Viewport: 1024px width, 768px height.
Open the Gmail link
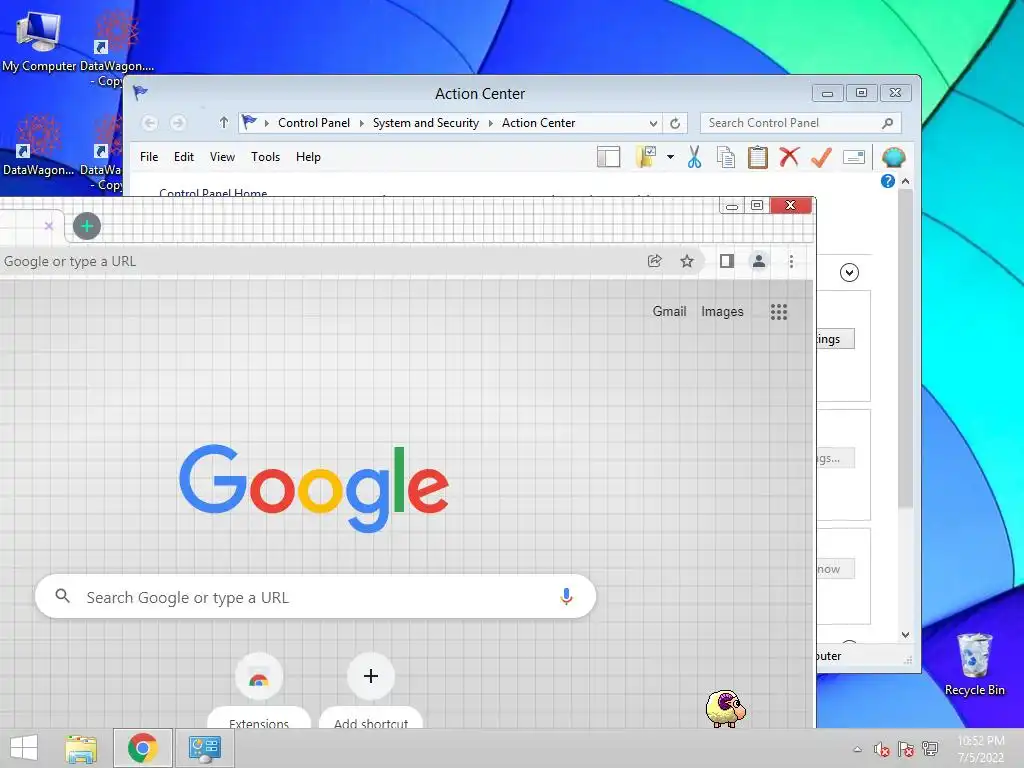tap(669, 312)
